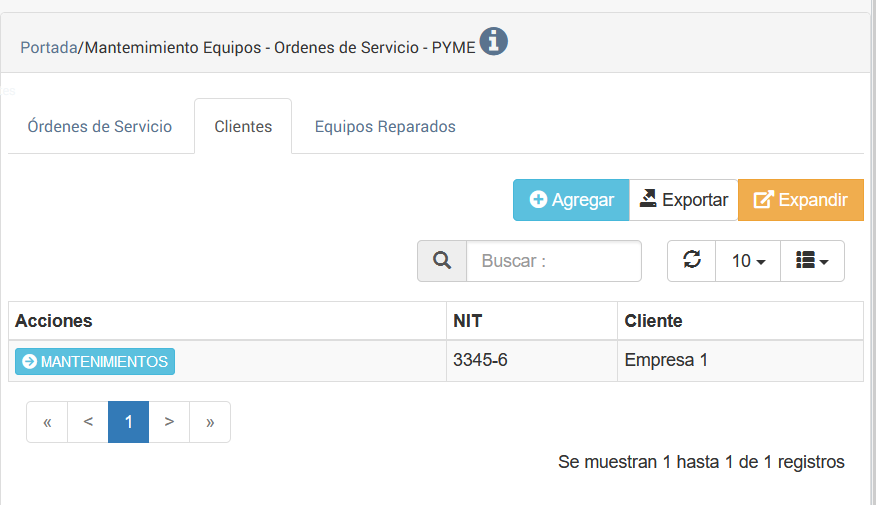
Task: Jump to last page with » button
Action: [x=210, y=422]
